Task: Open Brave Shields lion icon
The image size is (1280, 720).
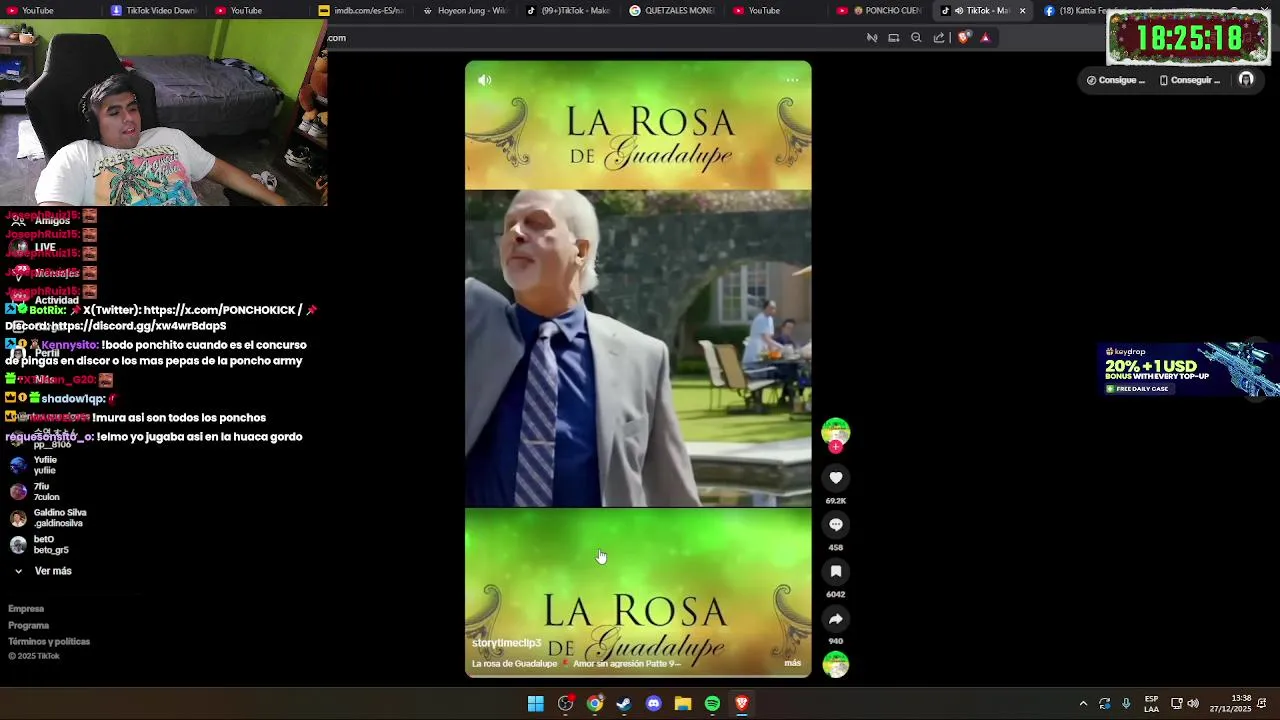Action: pos(964,38)
